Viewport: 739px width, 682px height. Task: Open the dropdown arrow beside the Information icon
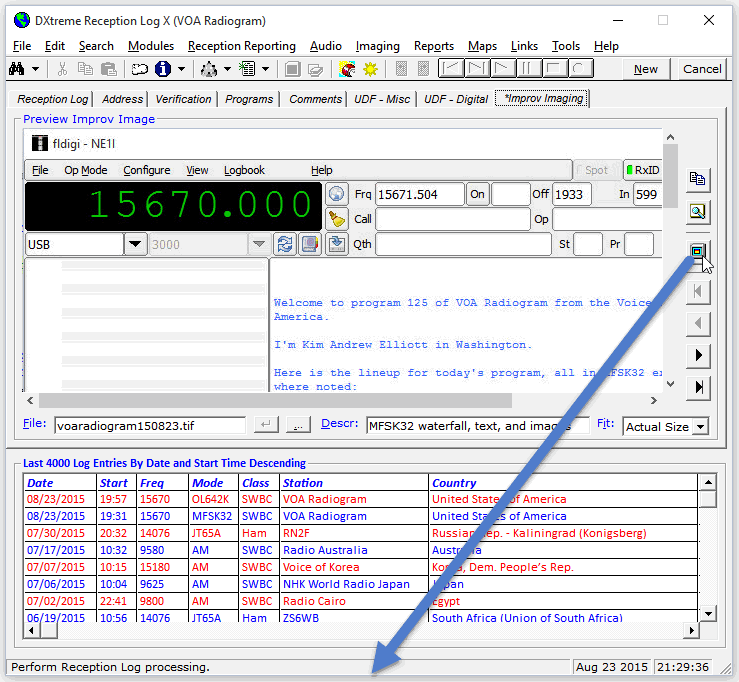[181, 69]
